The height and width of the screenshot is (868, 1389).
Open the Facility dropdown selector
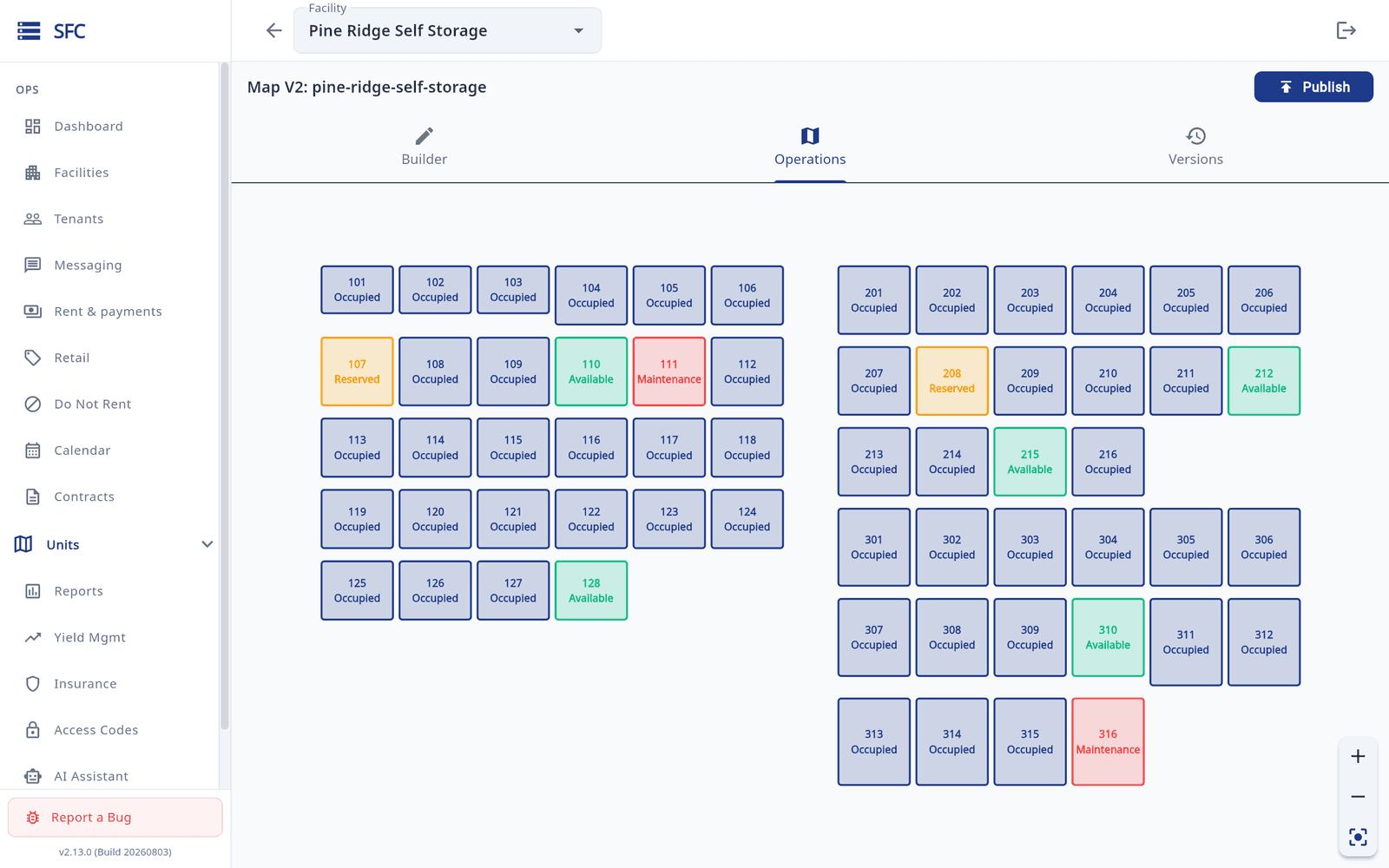(447, 30)
